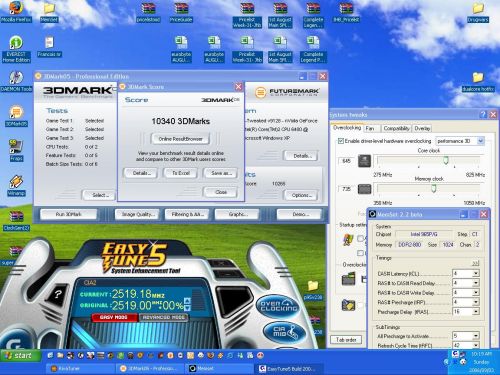
Task: Expand the MemSet timings arrow button
Action: (x=475, y=264)
